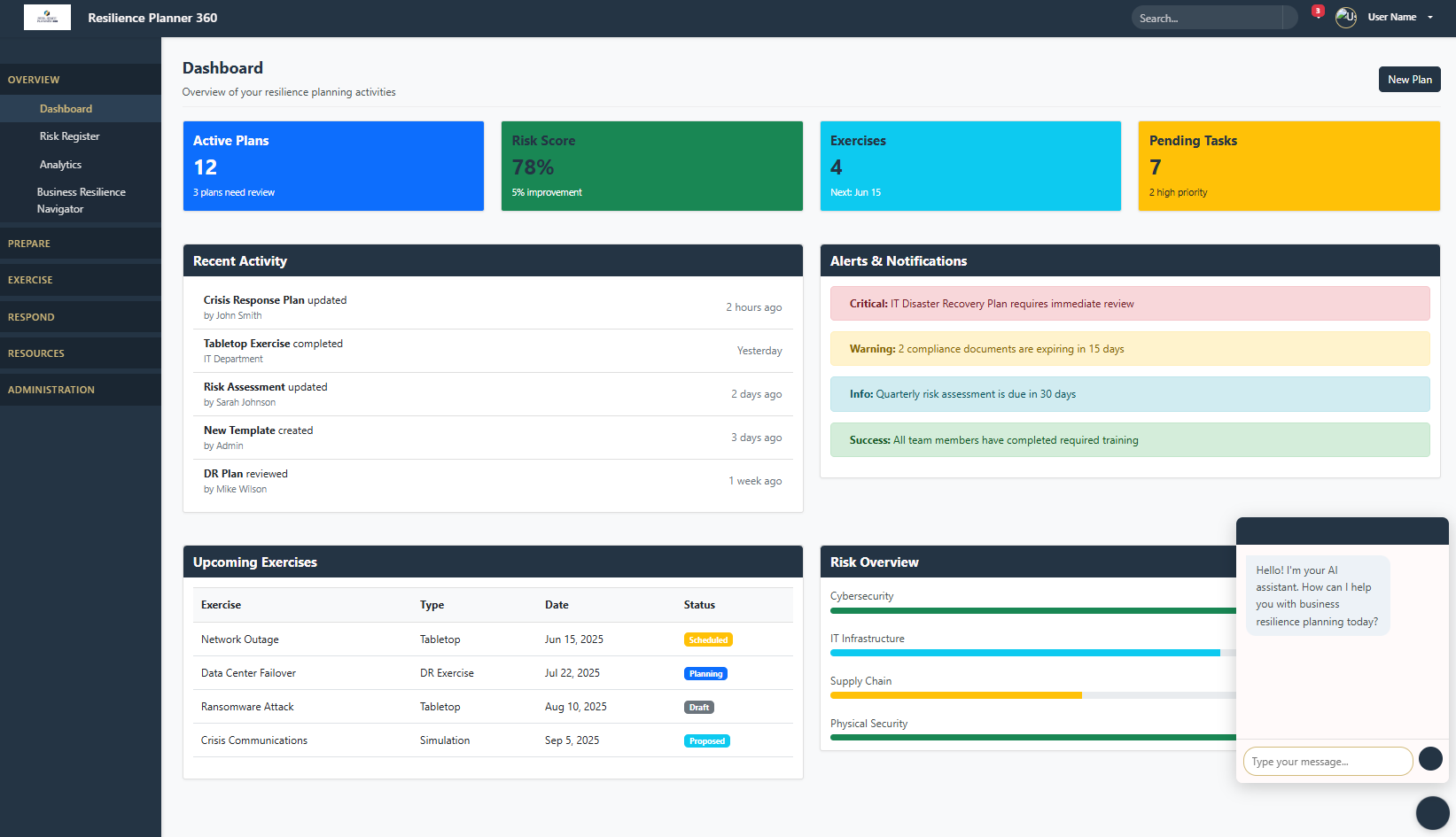Click the New Plan button
The height and width of the screenshot is (837, 1456).
(x=1409, y=79)
